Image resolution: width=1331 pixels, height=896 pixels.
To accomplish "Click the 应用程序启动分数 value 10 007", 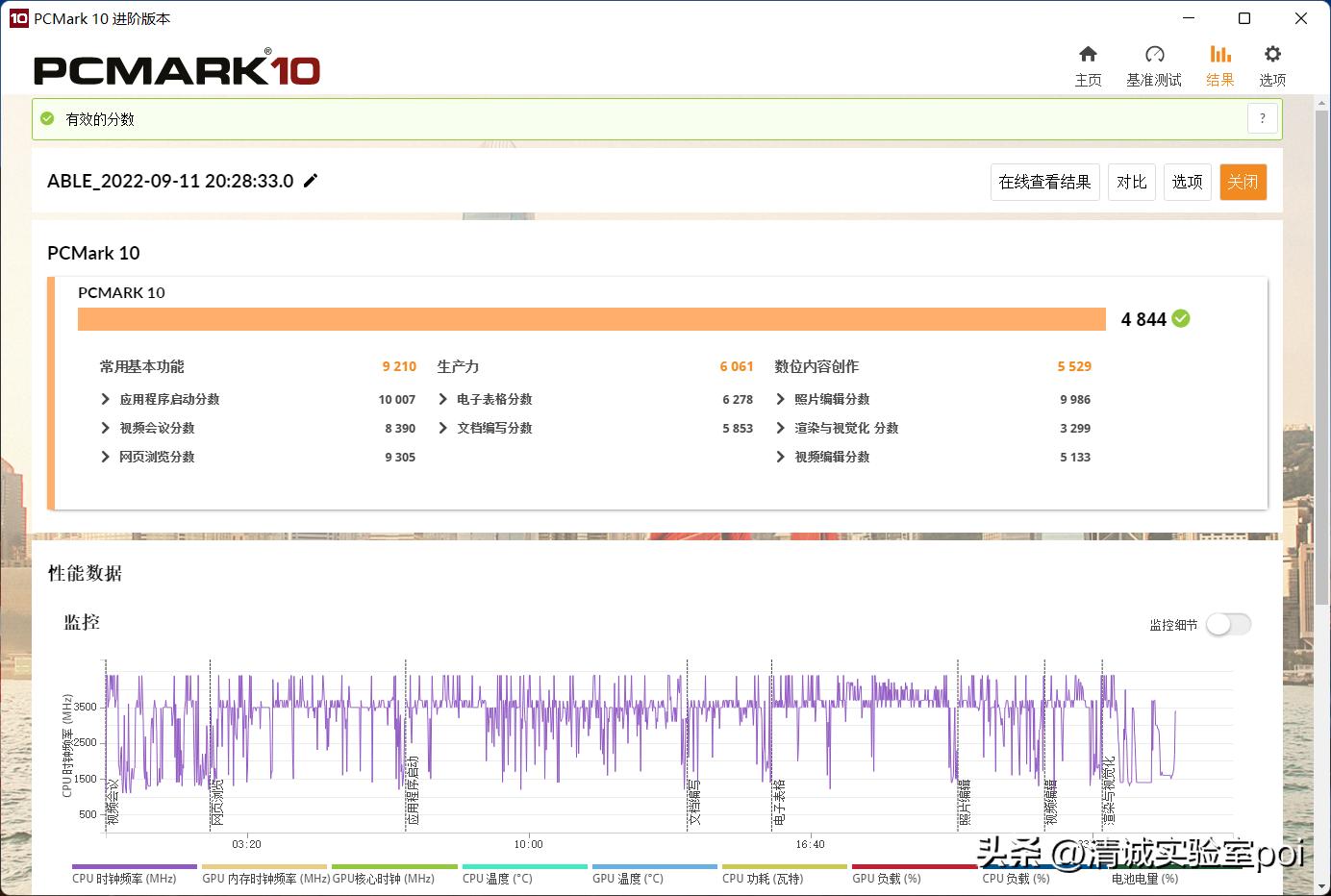I will tap(397, 399).
